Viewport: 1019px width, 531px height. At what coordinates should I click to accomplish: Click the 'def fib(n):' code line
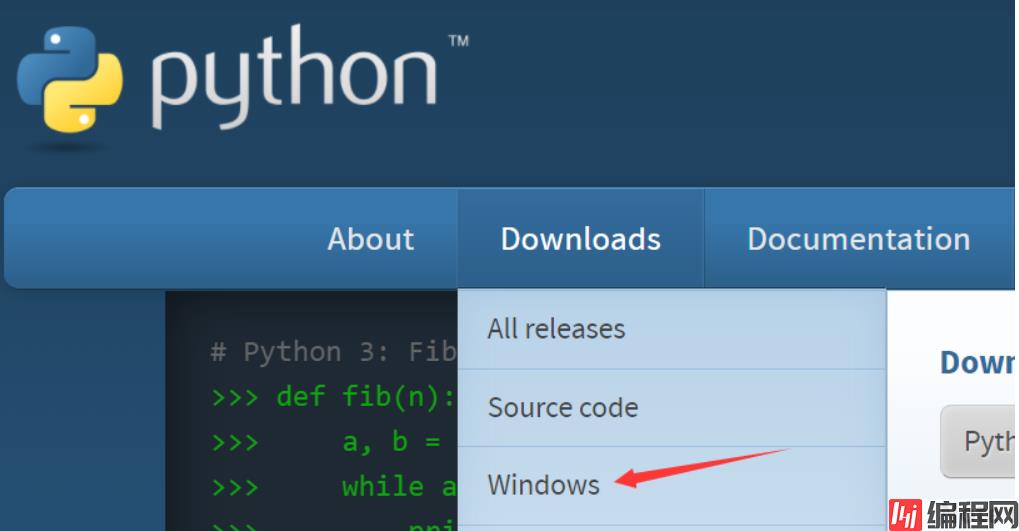pos(366,396)
